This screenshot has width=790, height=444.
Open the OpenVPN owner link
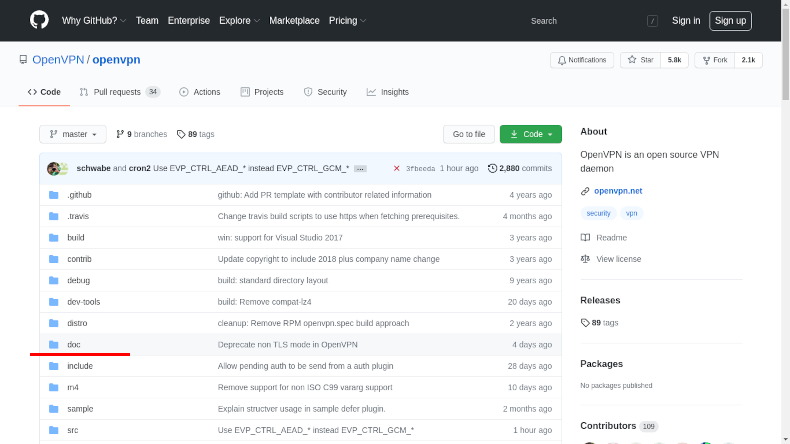click(58, 59)
